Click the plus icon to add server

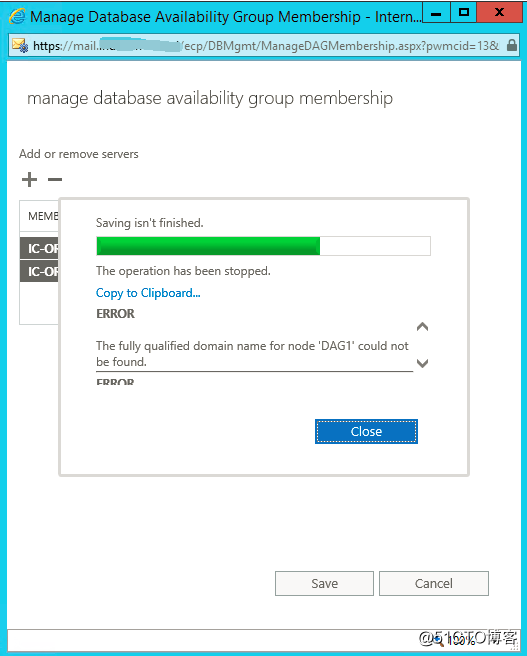(x=29, y=180)
